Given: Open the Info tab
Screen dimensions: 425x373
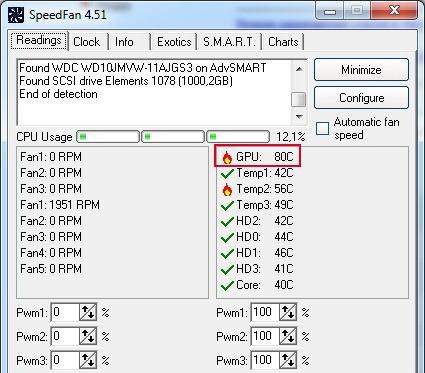Looking at the screenshot, I should pos(129,42).
